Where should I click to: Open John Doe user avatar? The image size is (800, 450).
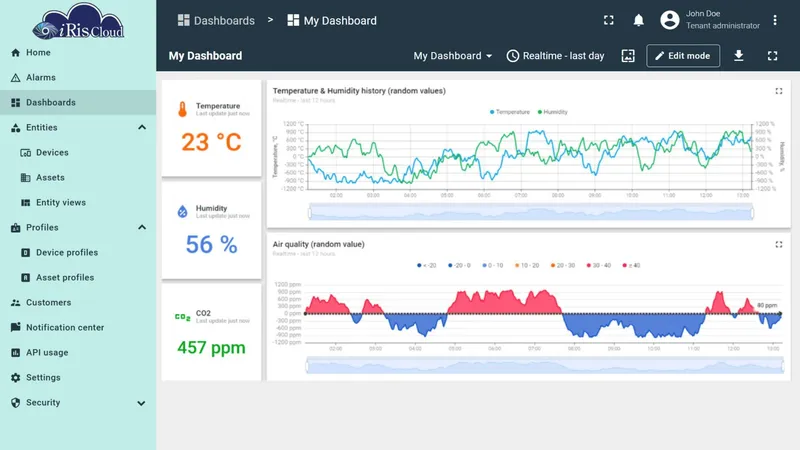point(669,20)
